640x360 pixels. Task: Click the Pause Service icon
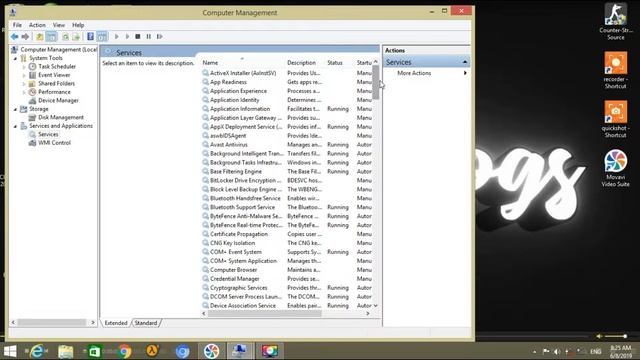pyautogui.click(x=149, y=37)
